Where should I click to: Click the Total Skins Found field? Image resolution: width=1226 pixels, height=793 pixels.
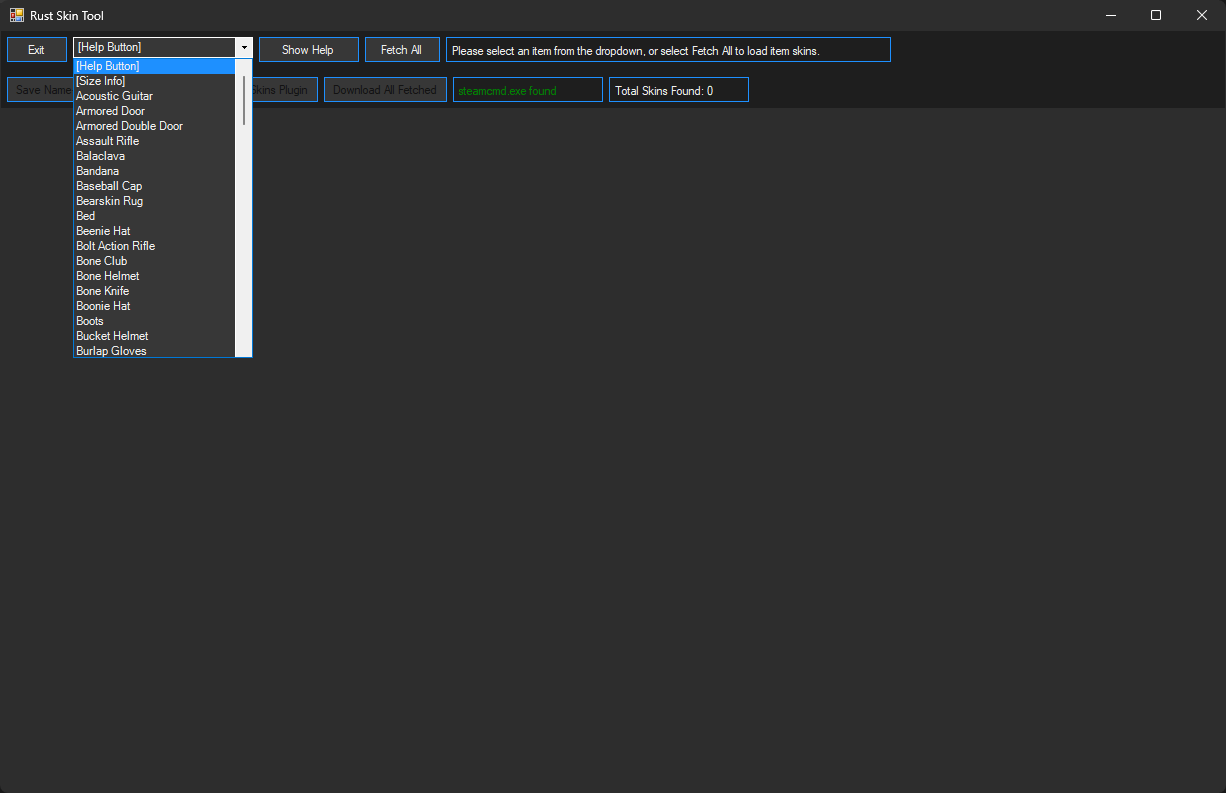[x=678, y=90]
